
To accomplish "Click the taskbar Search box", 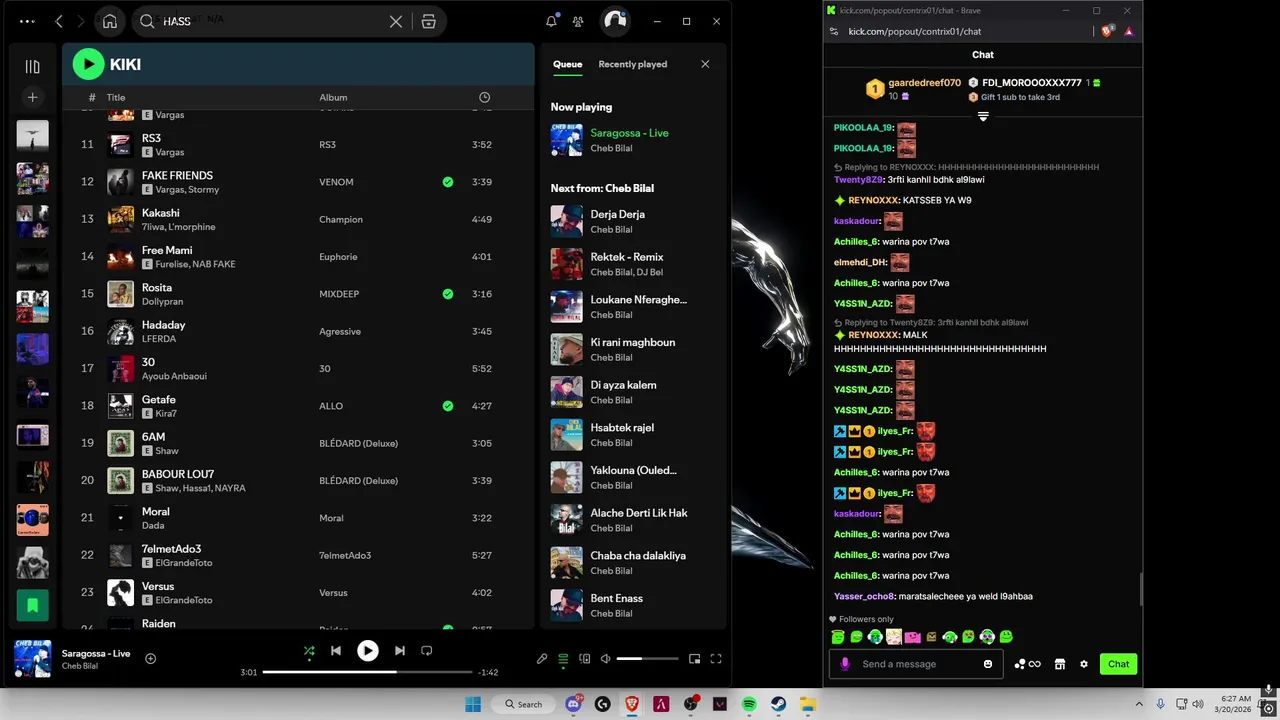I will click(524, 704).
